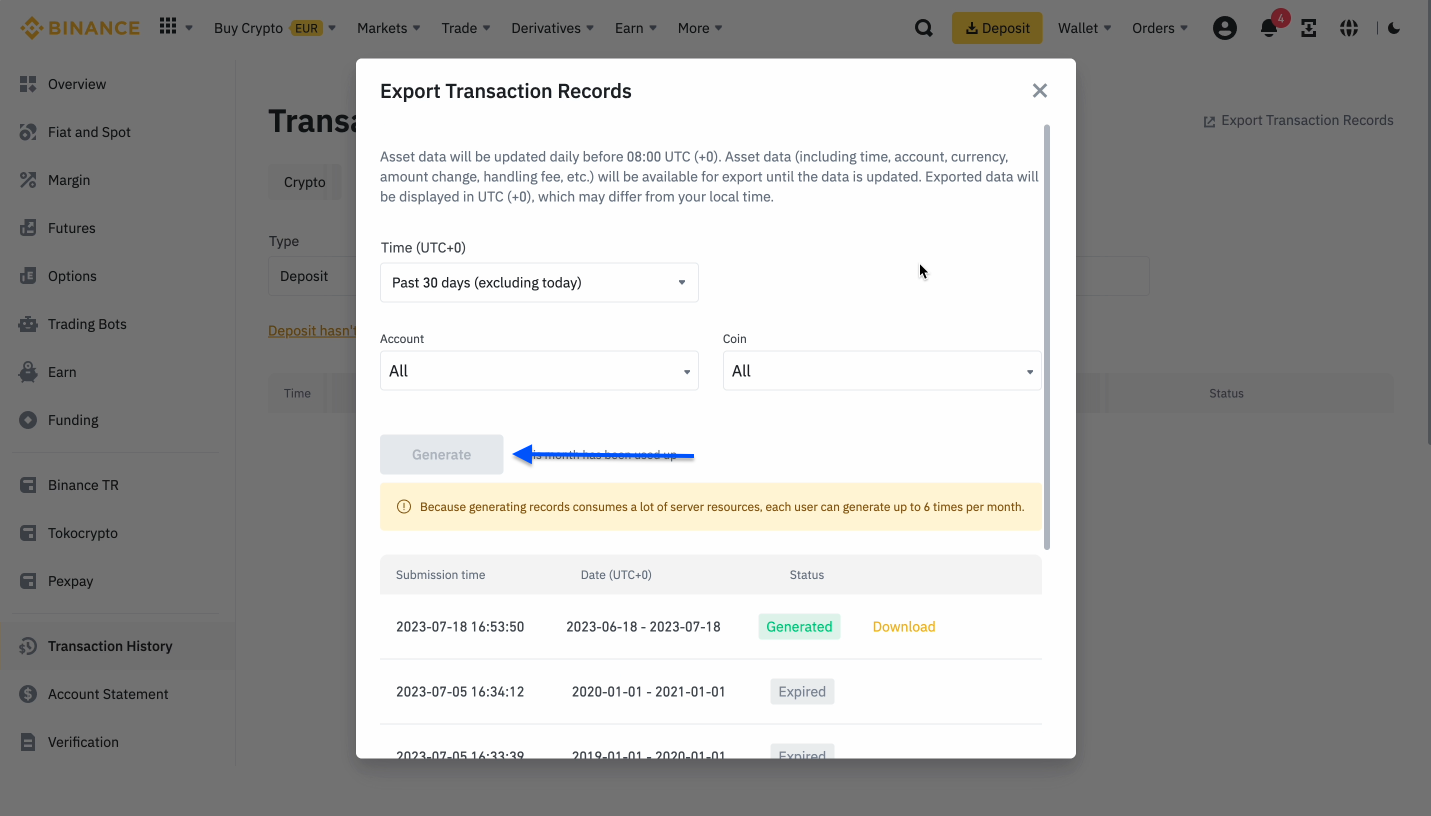This screenshot has height=816, width=1431.
Task: Click the Transaction History clock icon
Action: 28,646
